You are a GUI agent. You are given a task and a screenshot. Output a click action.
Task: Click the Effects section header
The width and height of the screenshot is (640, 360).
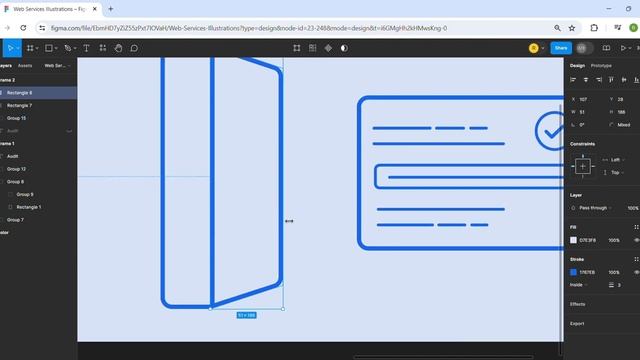[x=578, y=304]
